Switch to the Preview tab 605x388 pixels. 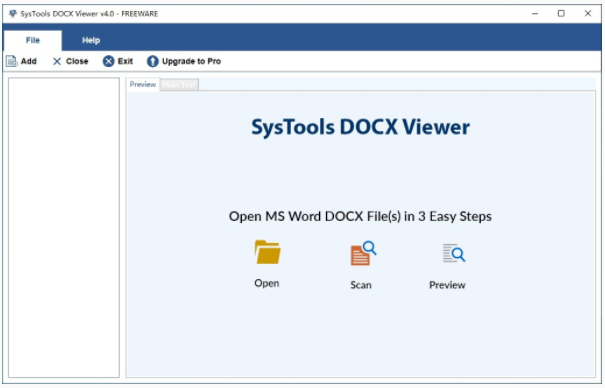click(143, 84)
